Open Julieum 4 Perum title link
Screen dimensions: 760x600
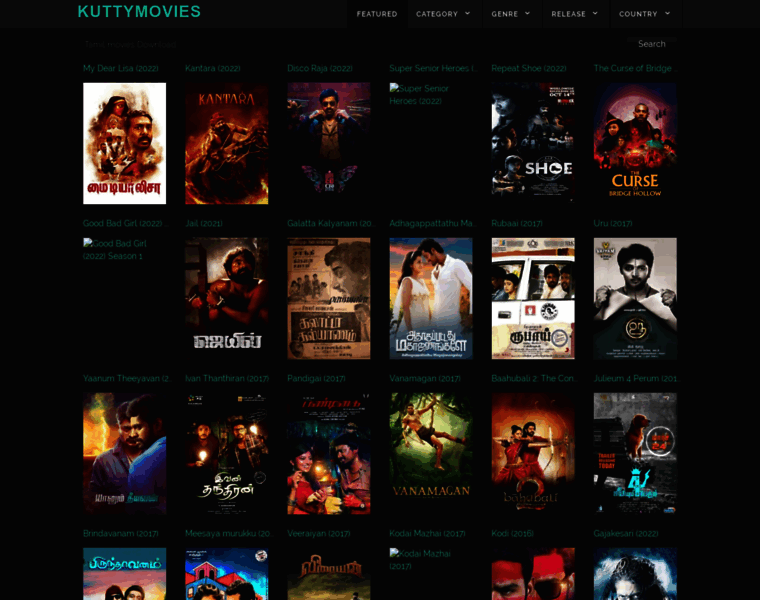(636, 379)
